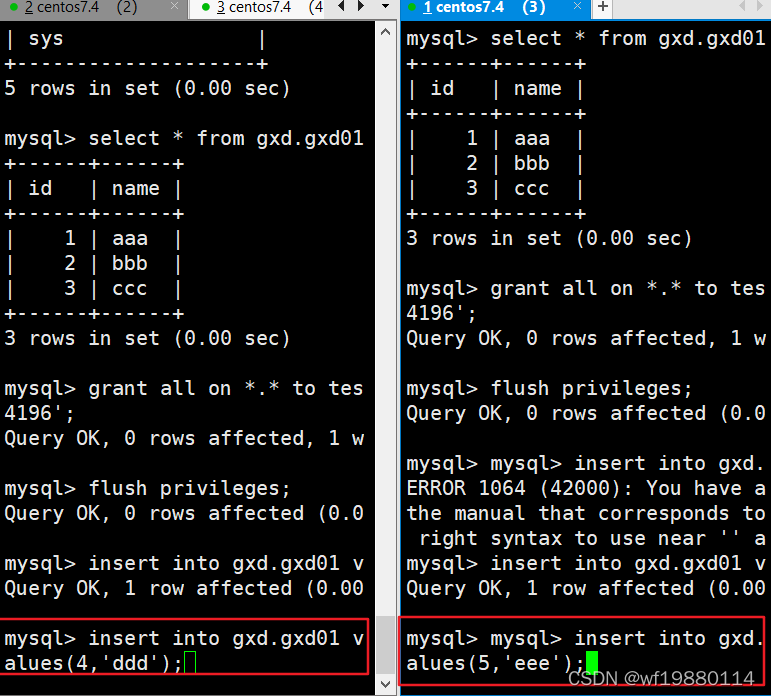Image resolution: width=771 pixels, height=696 pixels.
Task: Click '| sys' row in left terminal
Action: point(135,39)
